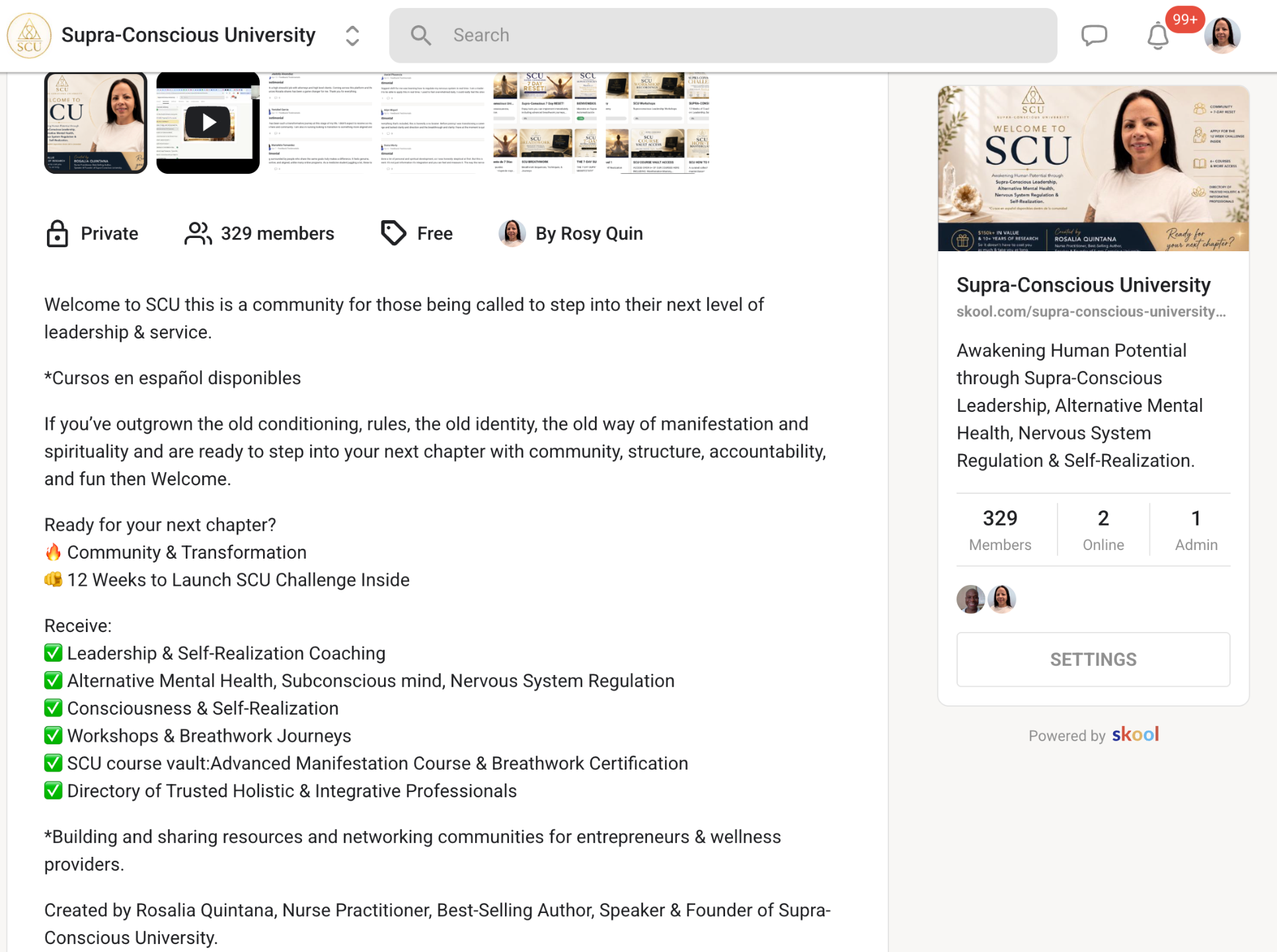Click the members people icon
Viewport: 1277px width, 952px height.
198,233
